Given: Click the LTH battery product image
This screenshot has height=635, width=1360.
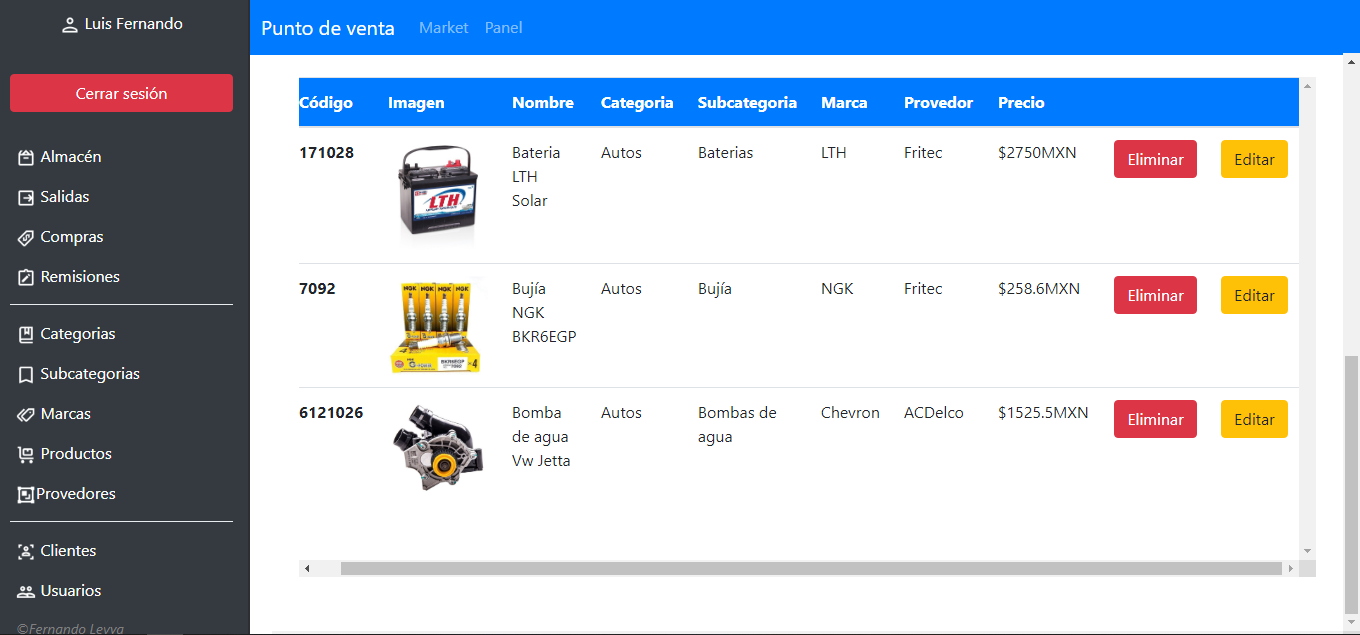Looking at the screenshot, I should point(437,194).
